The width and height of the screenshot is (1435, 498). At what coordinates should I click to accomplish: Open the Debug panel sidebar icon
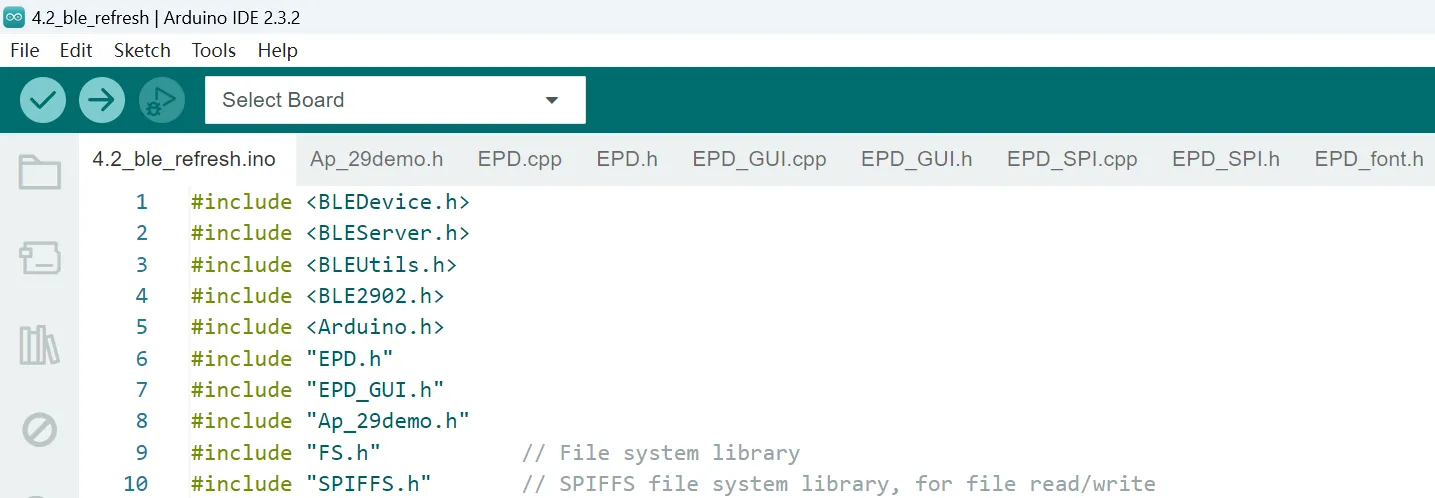click(40, 431)
